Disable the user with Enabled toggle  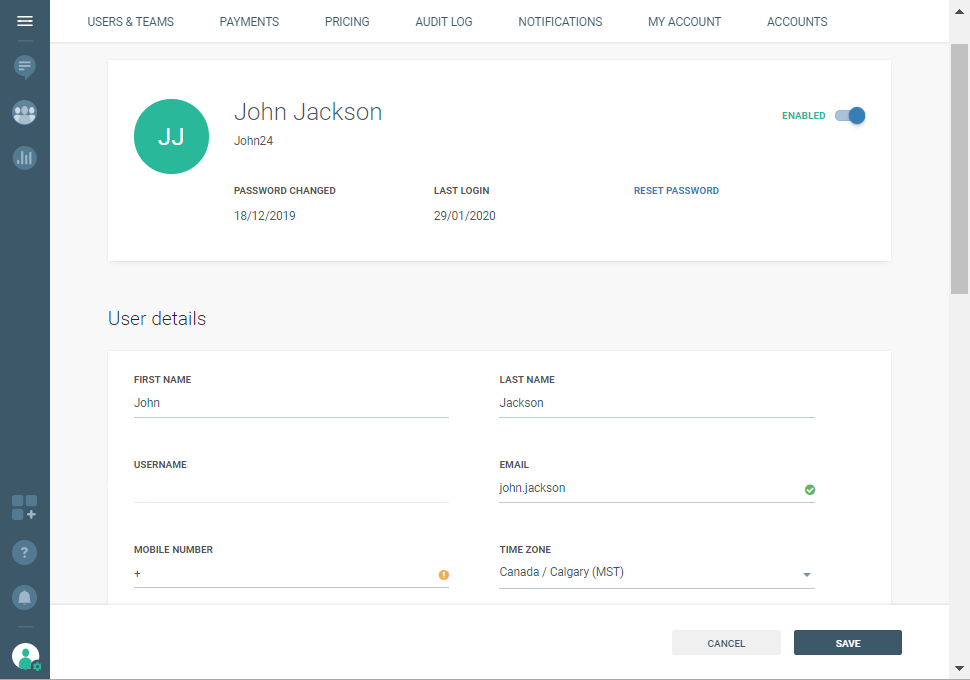850,116
